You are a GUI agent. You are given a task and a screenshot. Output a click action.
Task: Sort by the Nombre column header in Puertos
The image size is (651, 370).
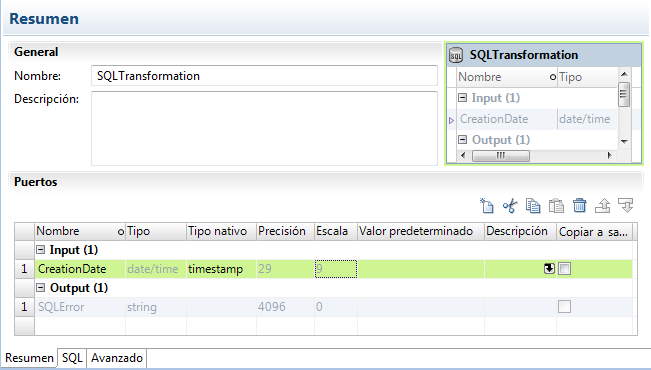[x=80, y=231]
